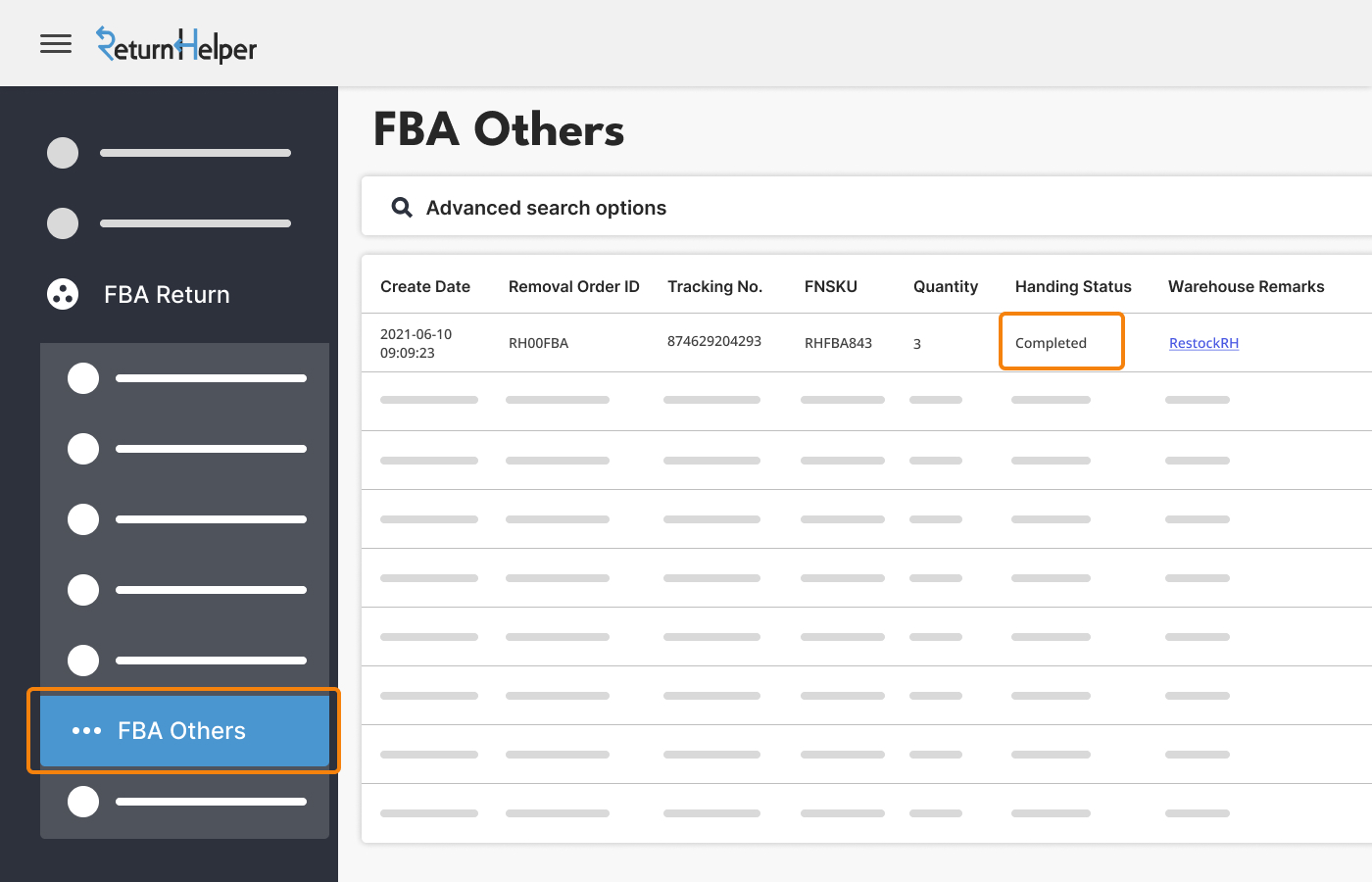Select tracking number 874629204293
Viewport: 1372px width, 882px height.
click(713, 341)
